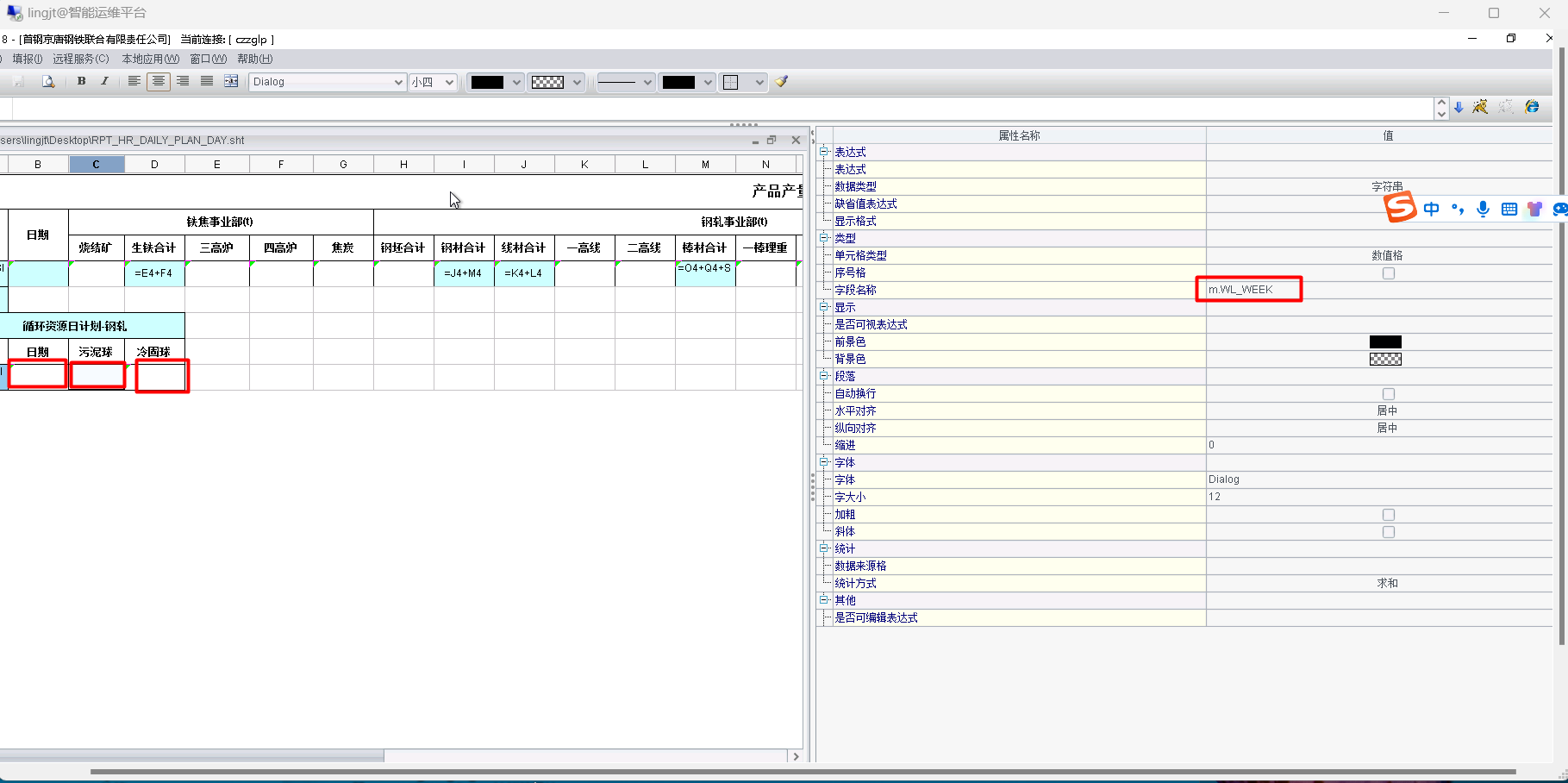Image resolution: width=1568 pixels, height=783 pixels.
Task: Toggle bold formatting in the toolbar
Action: [81, 81]
